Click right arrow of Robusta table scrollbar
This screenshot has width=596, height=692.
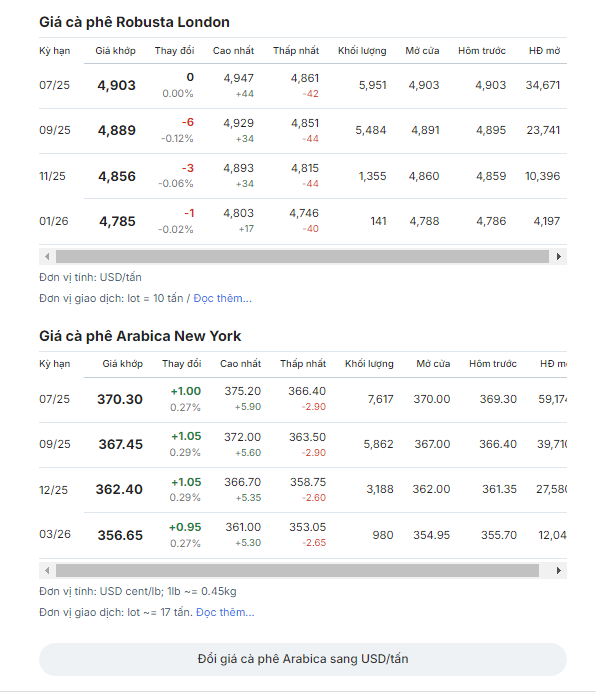[x=558, y=256]
